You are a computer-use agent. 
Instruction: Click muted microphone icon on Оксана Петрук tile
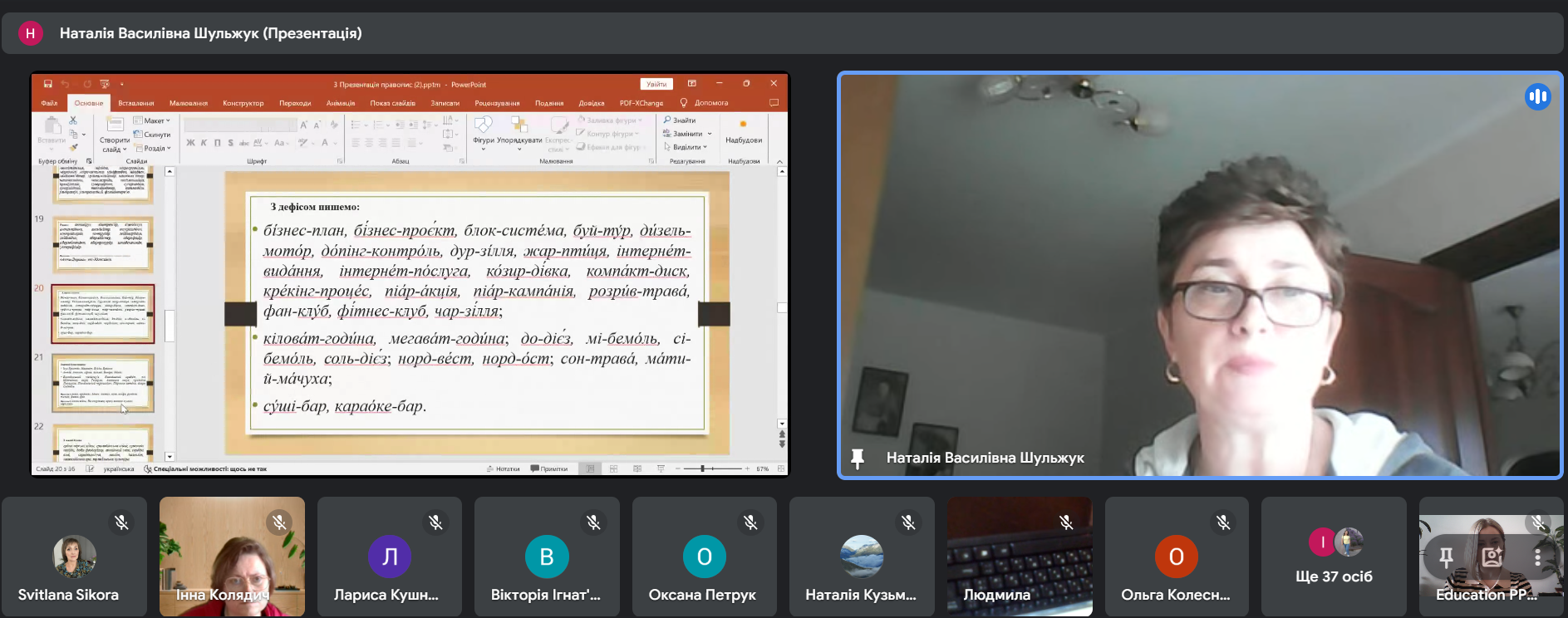750,522
